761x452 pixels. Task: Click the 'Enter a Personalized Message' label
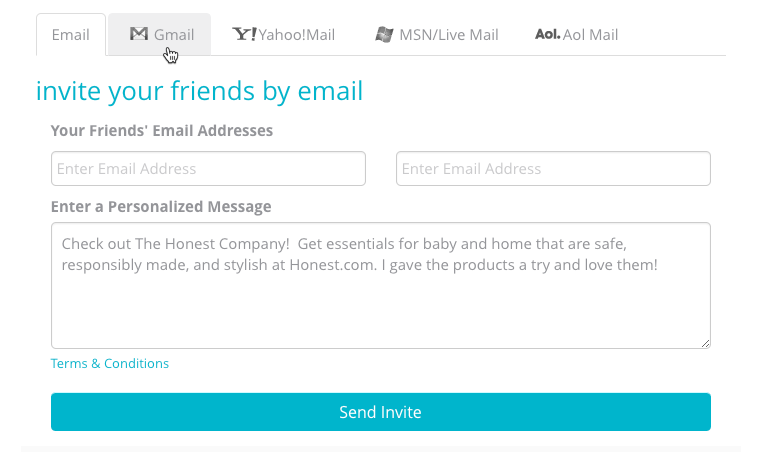(x=161, y=206)
